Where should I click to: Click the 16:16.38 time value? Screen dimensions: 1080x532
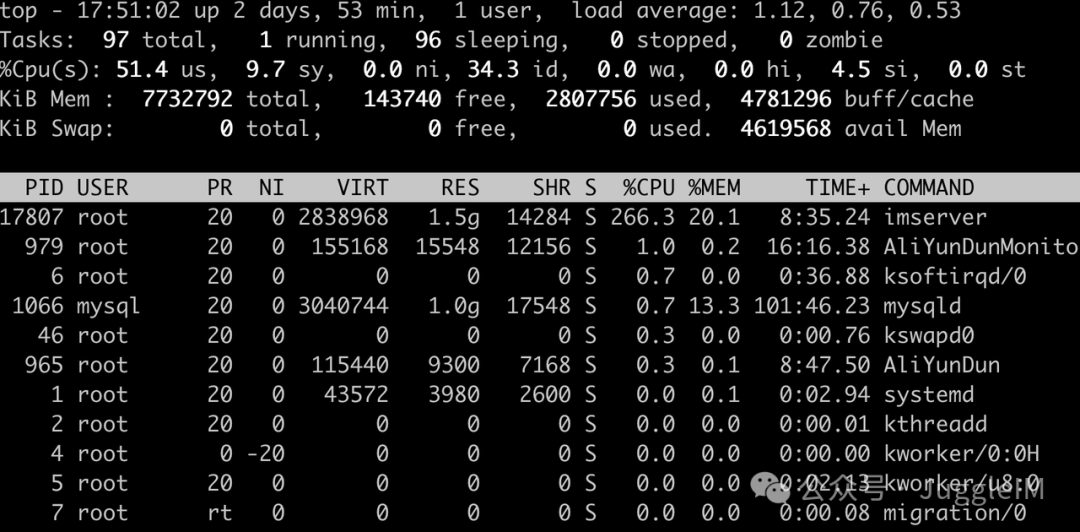818,247
